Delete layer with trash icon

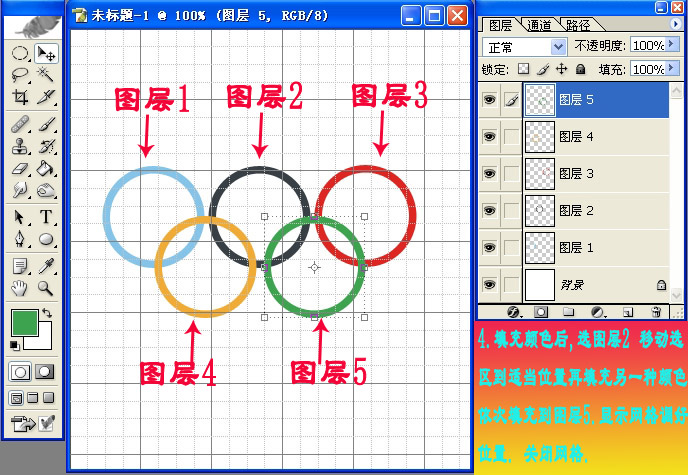(x=656, y=312)
